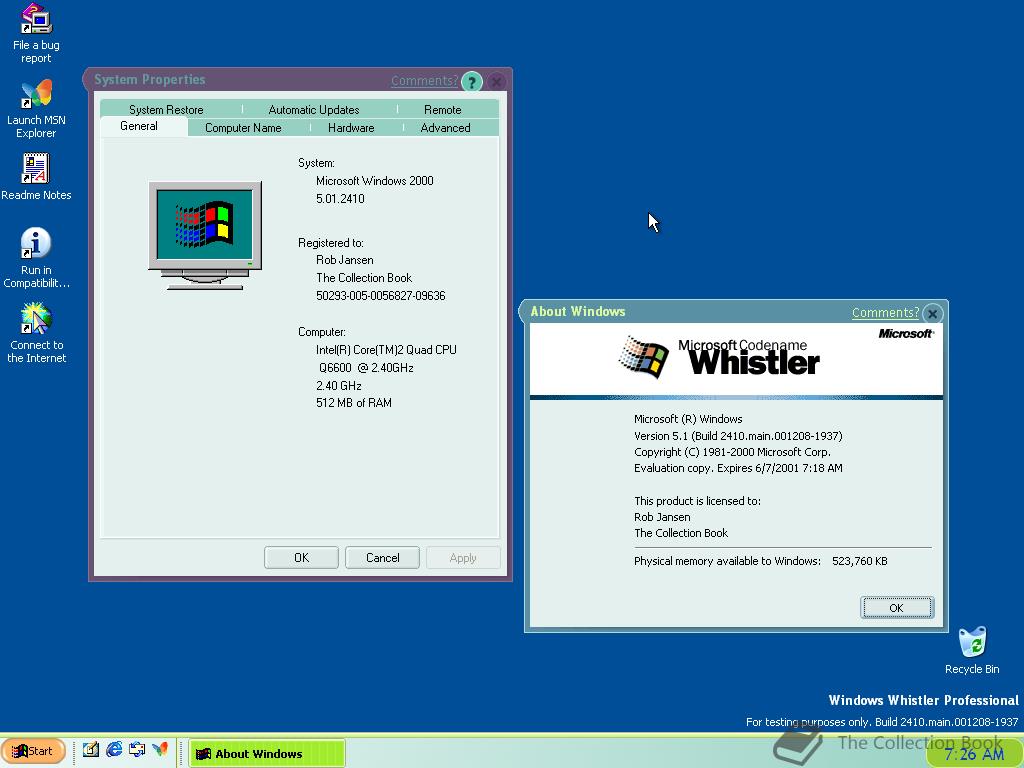Click the physical memory value 523,760 KB

click(x=859, y=561)
